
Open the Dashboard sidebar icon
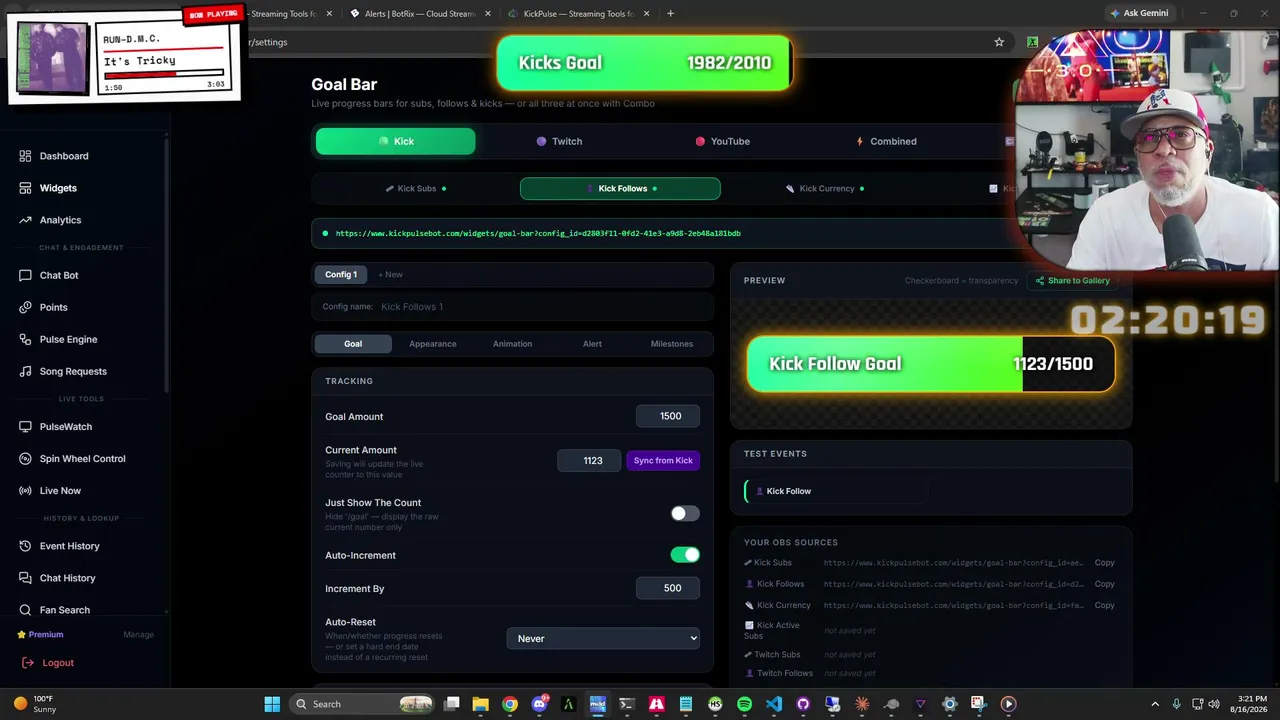pyautogui.click(x=25, y=156)
